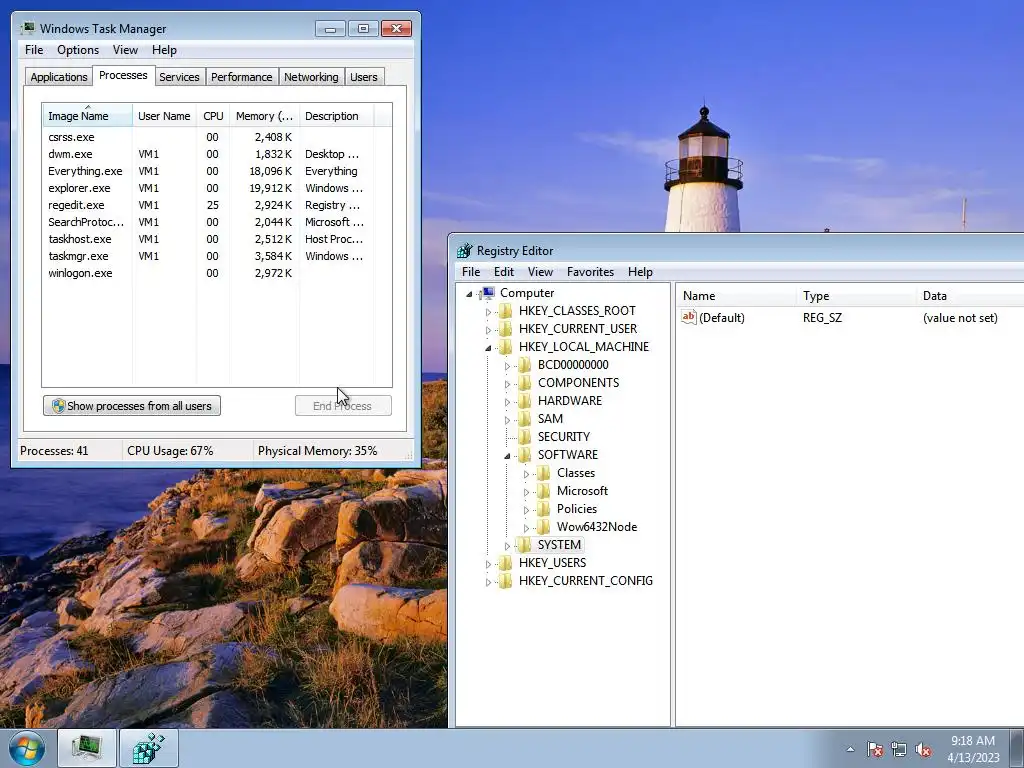Switch to the Performance tab
The width and height of the screenshot is (1024, 768).
[x=242, y=77]
